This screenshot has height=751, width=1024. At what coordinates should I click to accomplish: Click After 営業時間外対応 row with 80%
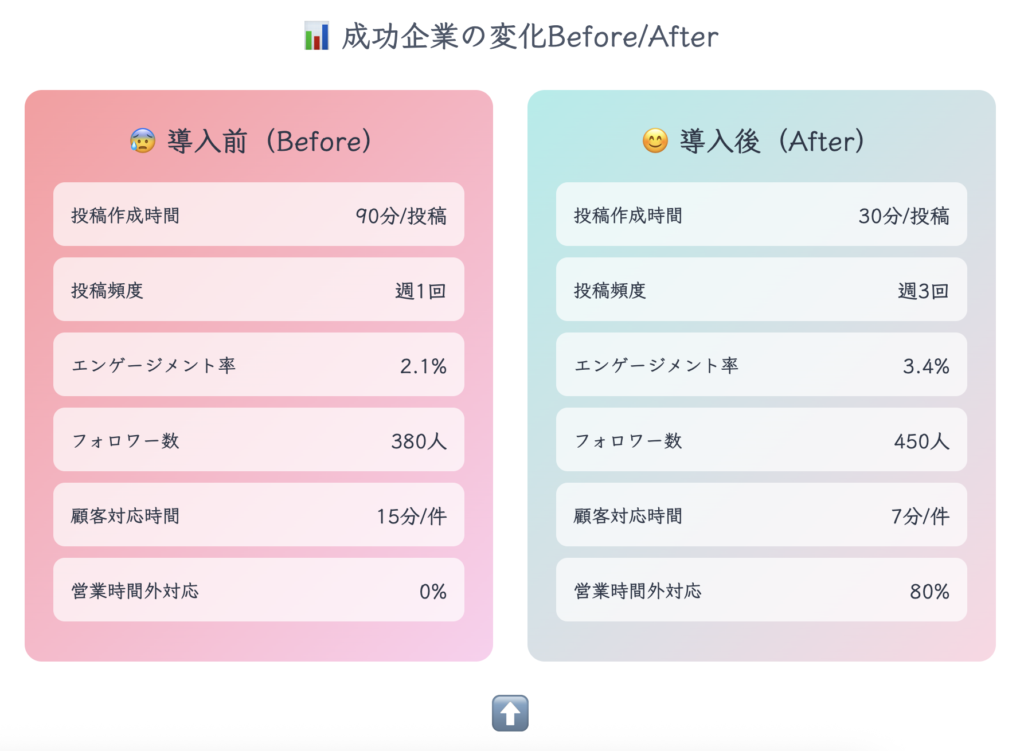point(761,591)
